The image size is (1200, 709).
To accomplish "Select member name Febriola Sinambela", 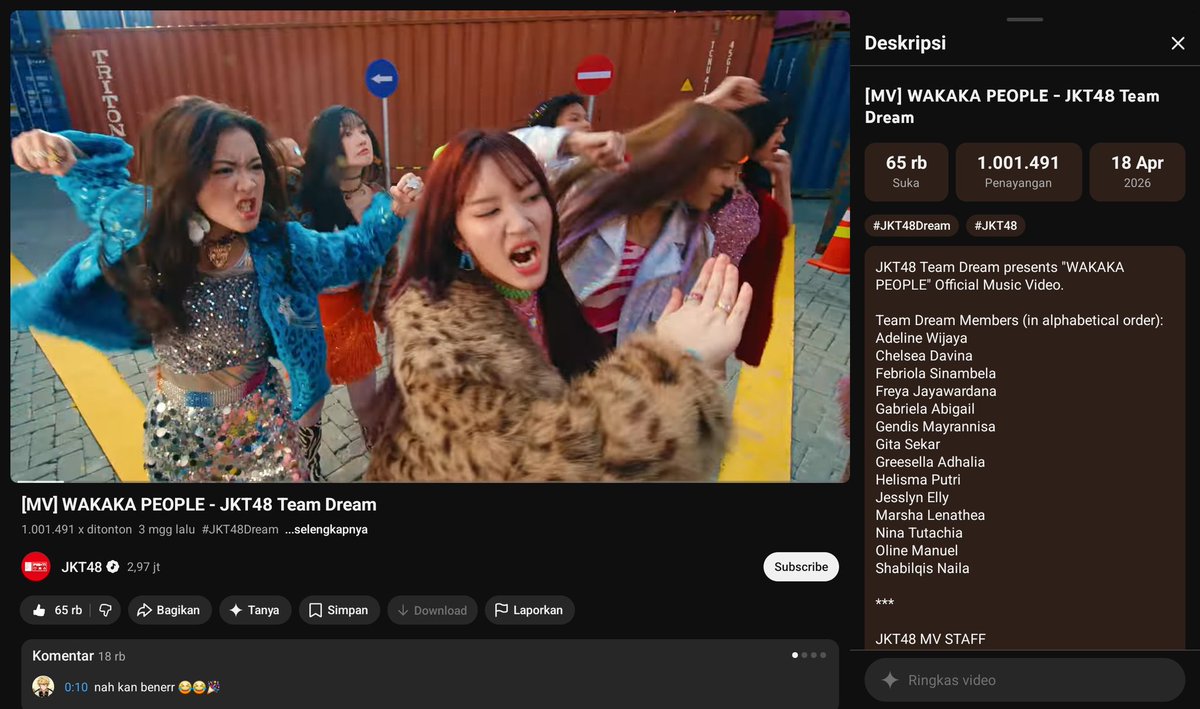I will click(x=935, y=373).
